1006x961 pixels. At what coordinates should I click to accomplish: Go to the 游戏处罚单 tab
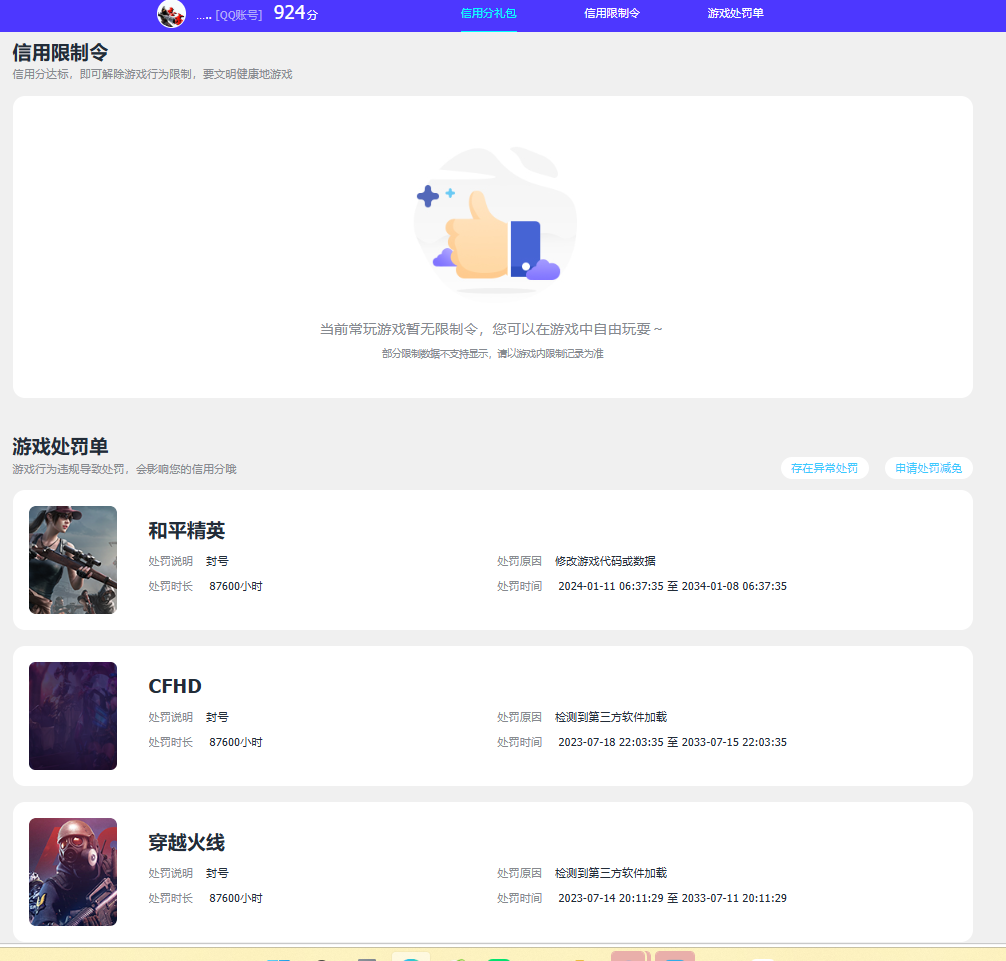(x=735, y=13)
